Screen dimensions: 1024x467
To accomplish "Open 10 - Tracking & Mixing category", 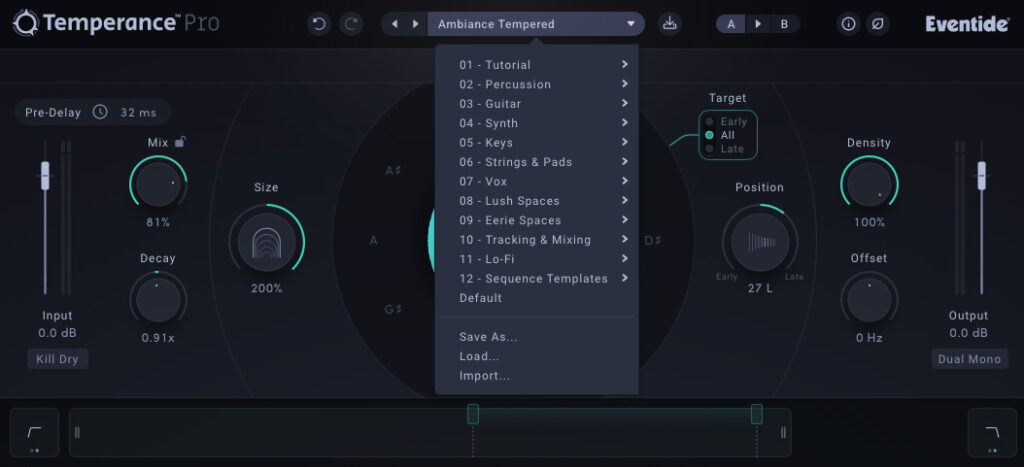I will pos(536,240).
